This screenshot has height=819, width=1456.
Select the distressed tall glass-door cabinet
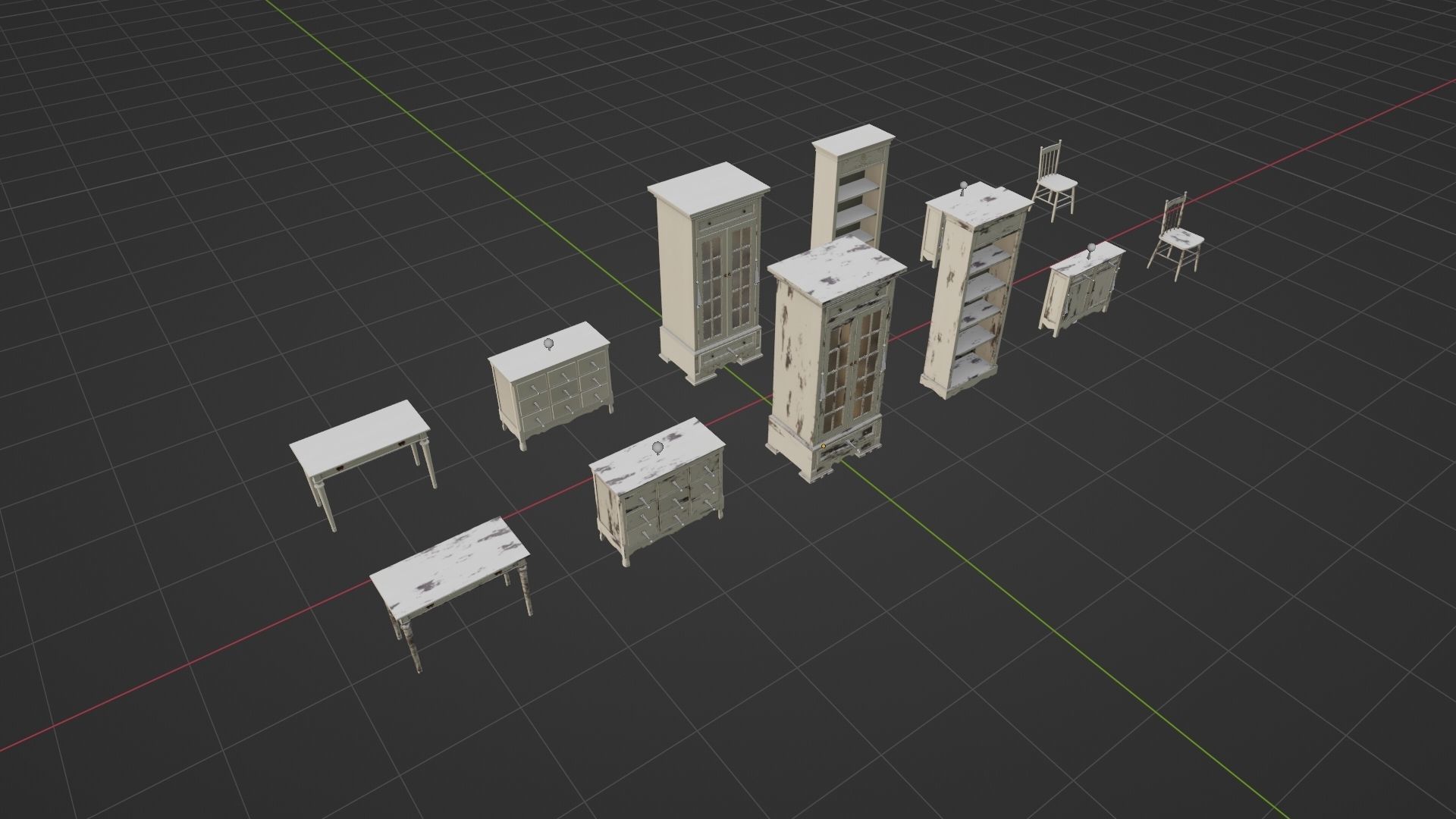(834, 356)
